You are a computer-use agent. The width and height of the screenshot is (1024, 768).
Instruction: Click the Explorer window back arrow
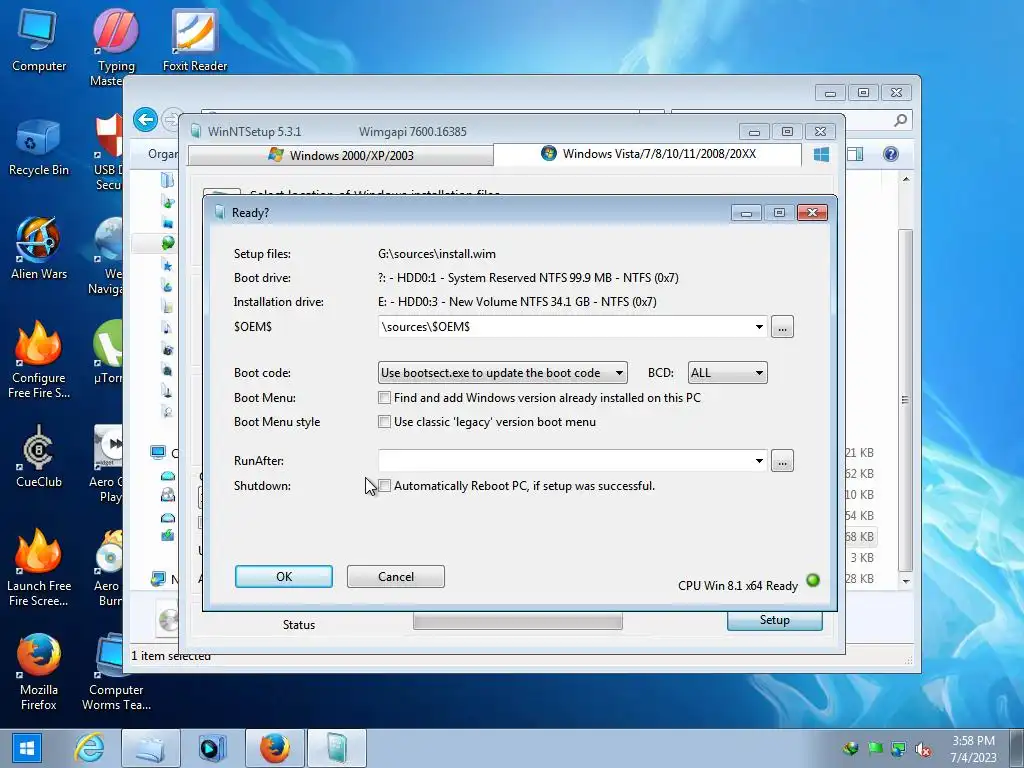click(145, 120)
